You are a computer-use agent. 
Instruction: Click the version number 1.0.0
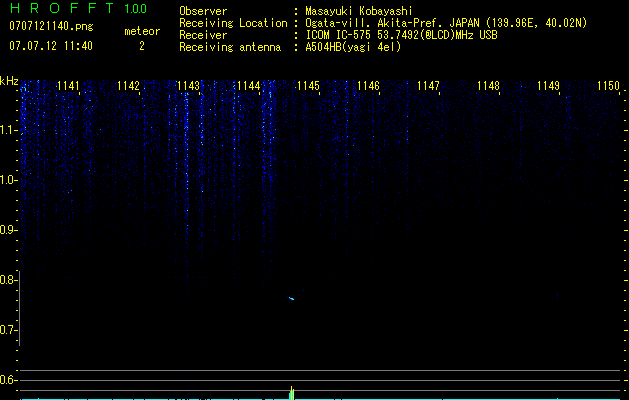point(135,9)
